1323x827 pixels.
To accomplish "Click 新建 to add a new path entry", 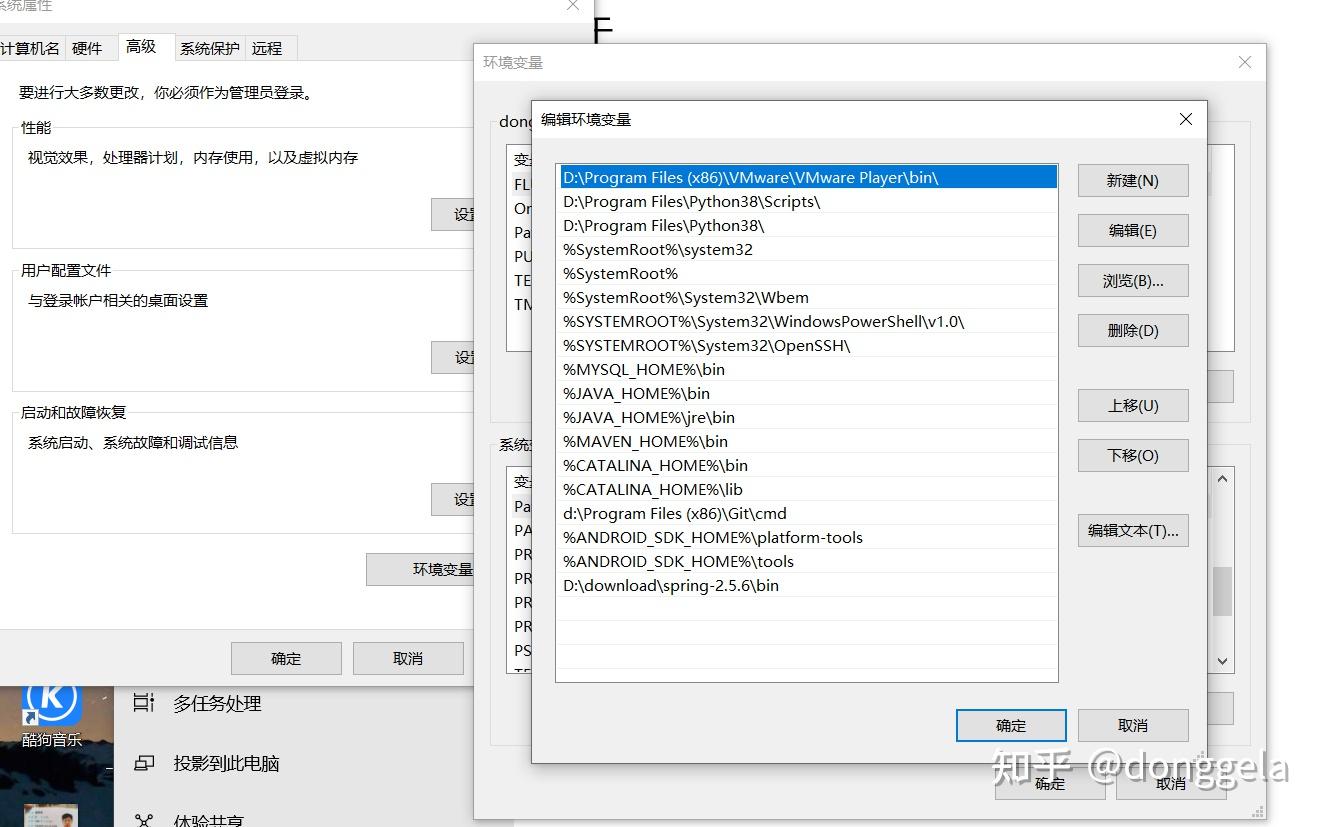I will [1132, 180].
